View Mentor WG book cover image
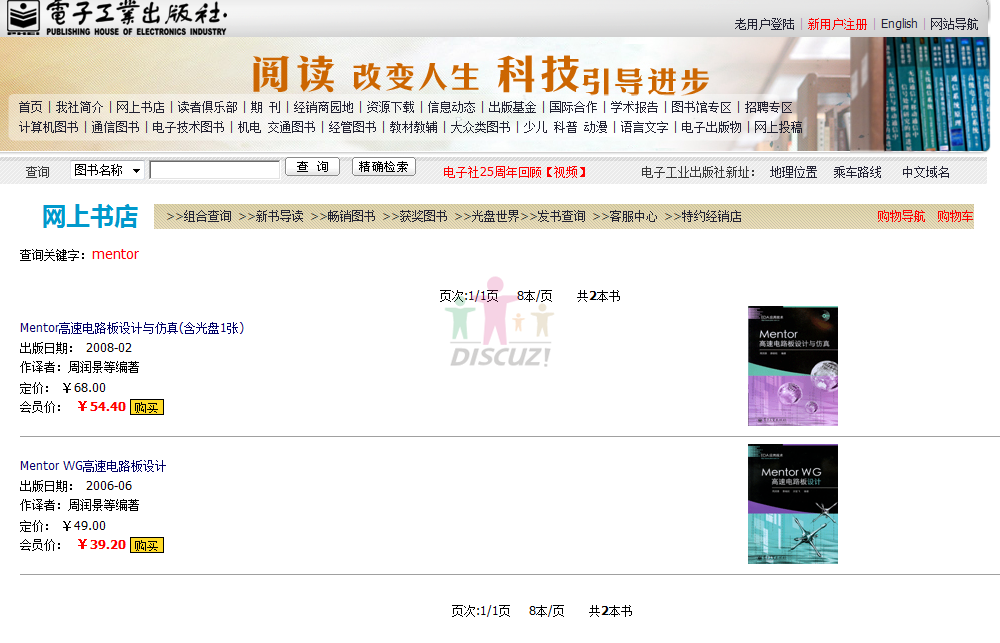This screenshot has height=643, width=1000. pyautogui.click(x=793, y=504)
